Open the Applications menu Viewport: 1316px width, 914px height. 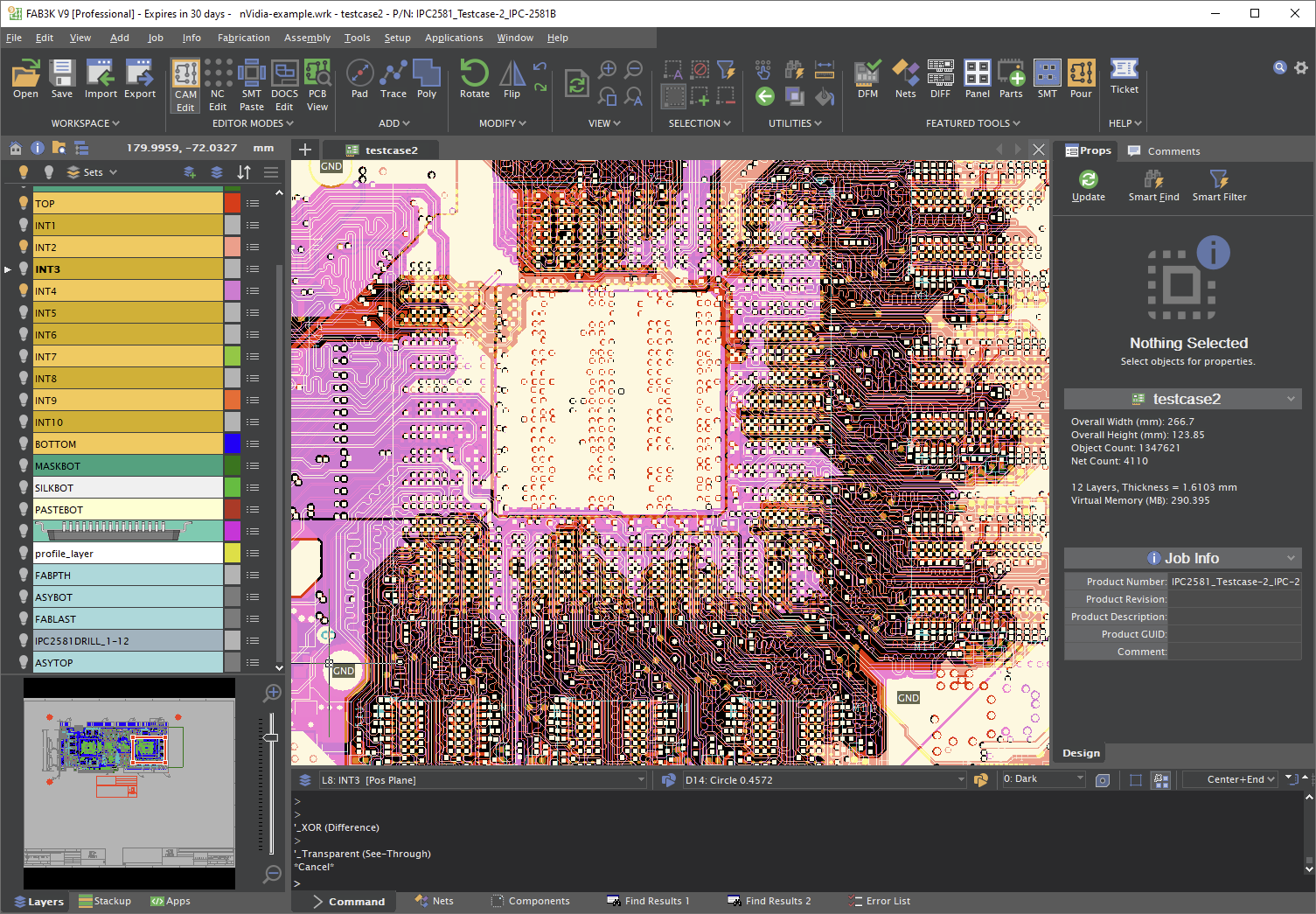pos(454,38)
